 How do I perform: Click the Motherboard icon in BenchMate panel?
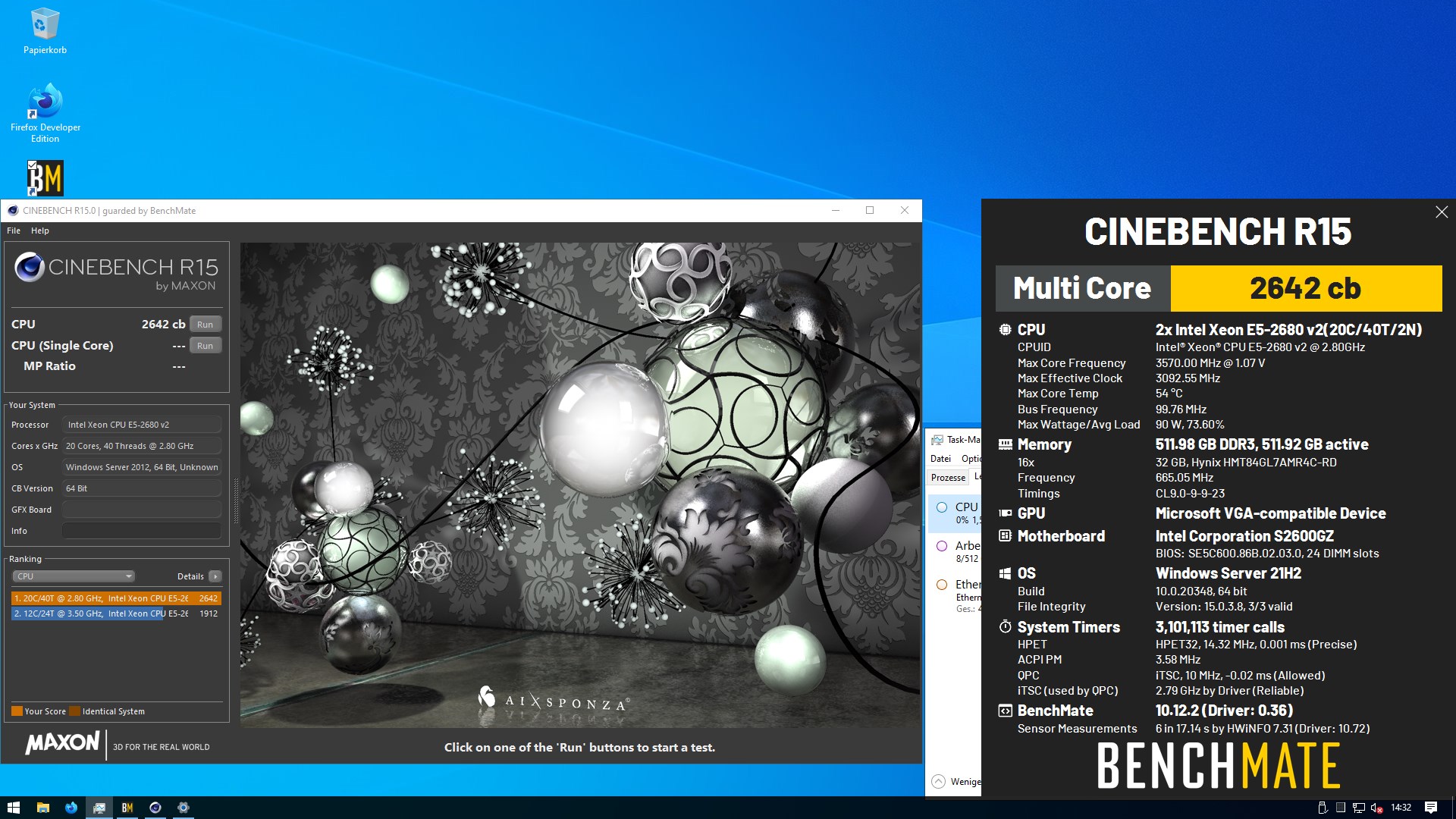(x=1006, y=535)
